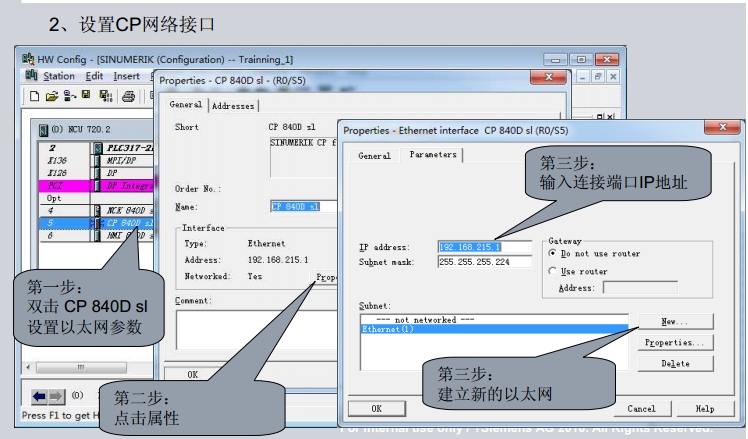Image resolution: width=748 pixels, height=439 pixels.
Task: Click the Delete subnet button
Action: 675,364
